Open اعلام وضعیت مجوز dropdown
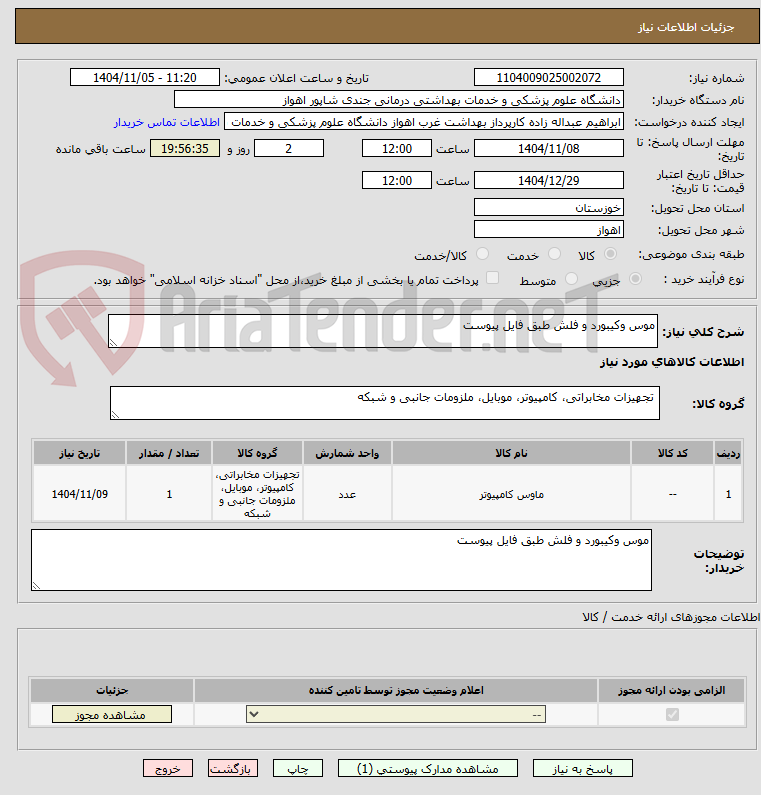 tap(396, 714)
